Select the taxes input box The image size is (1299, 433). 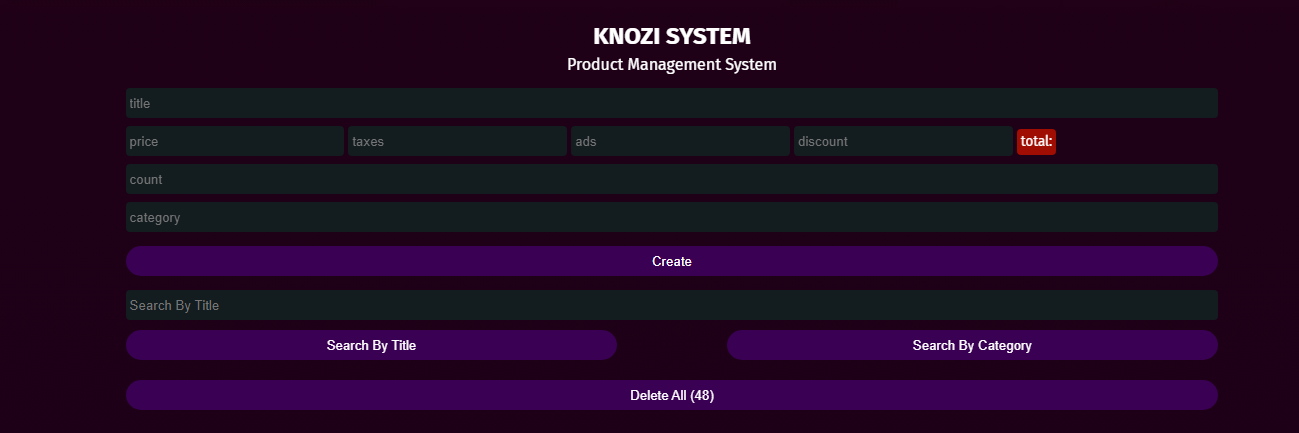pos(458,142)
